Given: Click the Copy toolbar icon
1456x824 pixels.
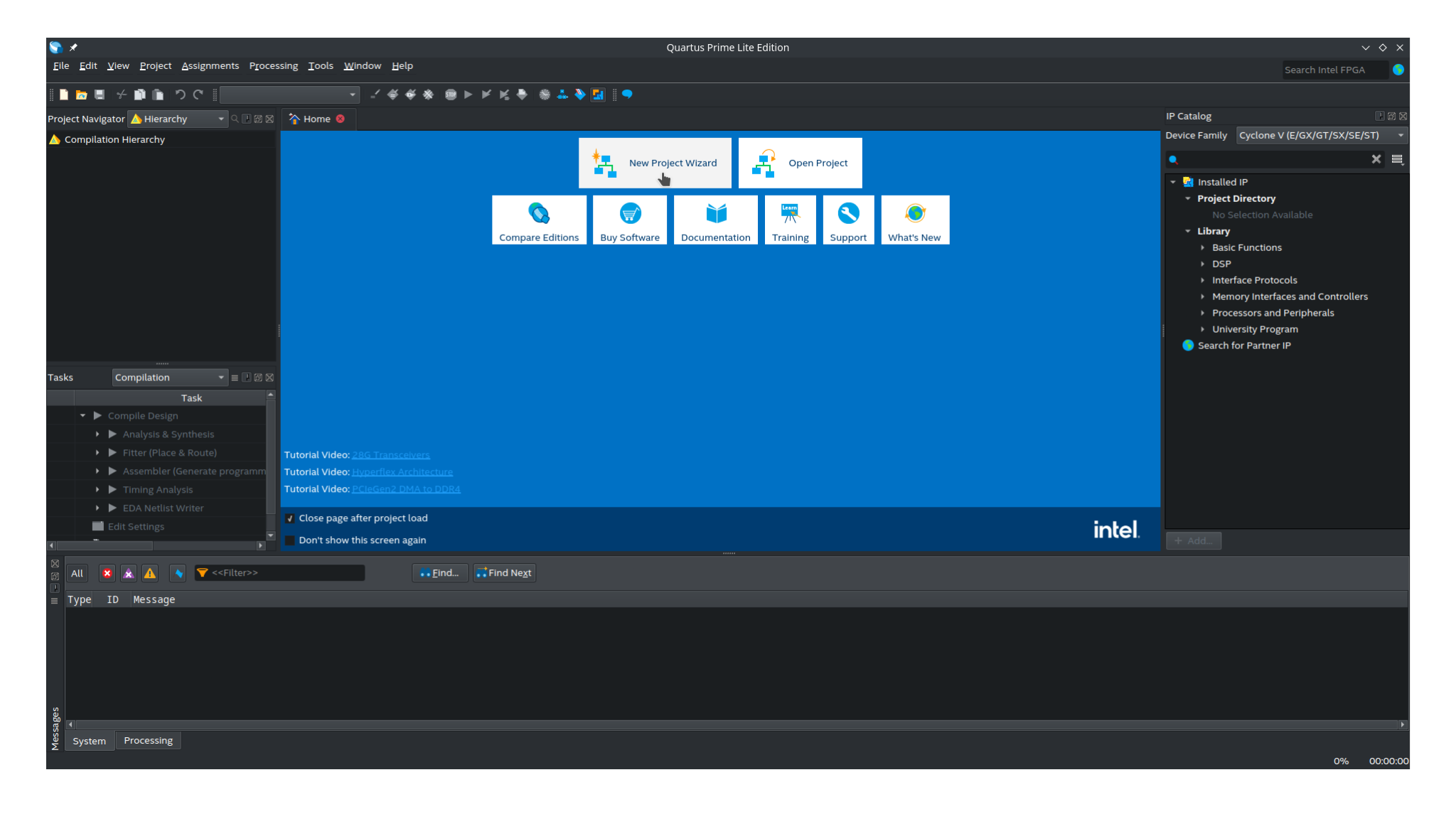Looking at the screenshot, I should (140, 95).
